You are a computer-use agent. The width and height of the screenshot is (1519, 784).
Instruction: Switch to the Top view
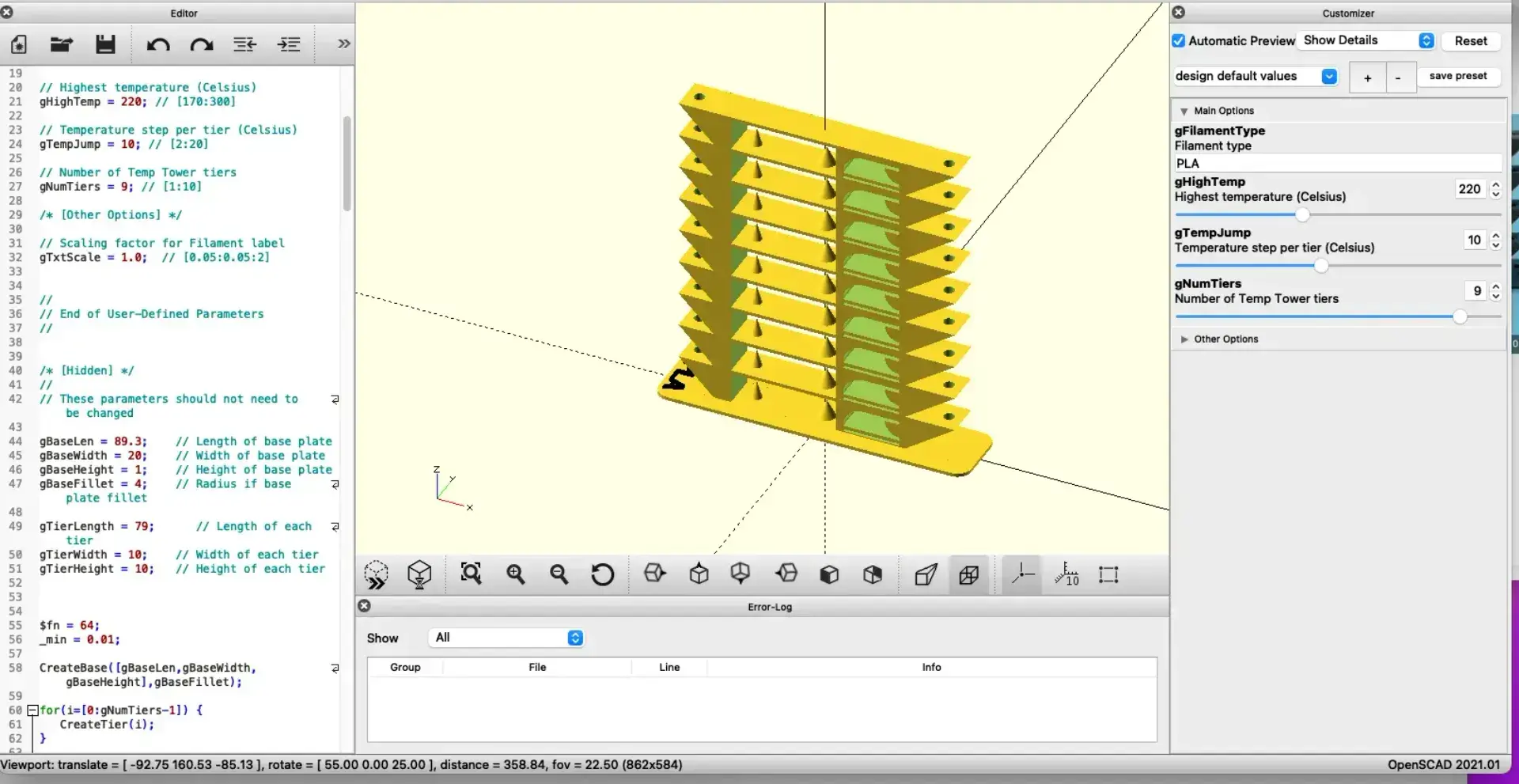tap(699, 574)
